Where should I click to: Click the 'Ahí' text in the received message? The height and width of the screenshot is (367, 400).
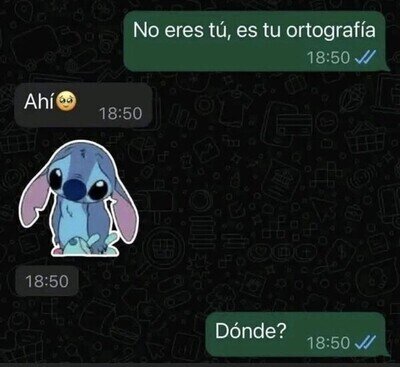coord(39,101)
